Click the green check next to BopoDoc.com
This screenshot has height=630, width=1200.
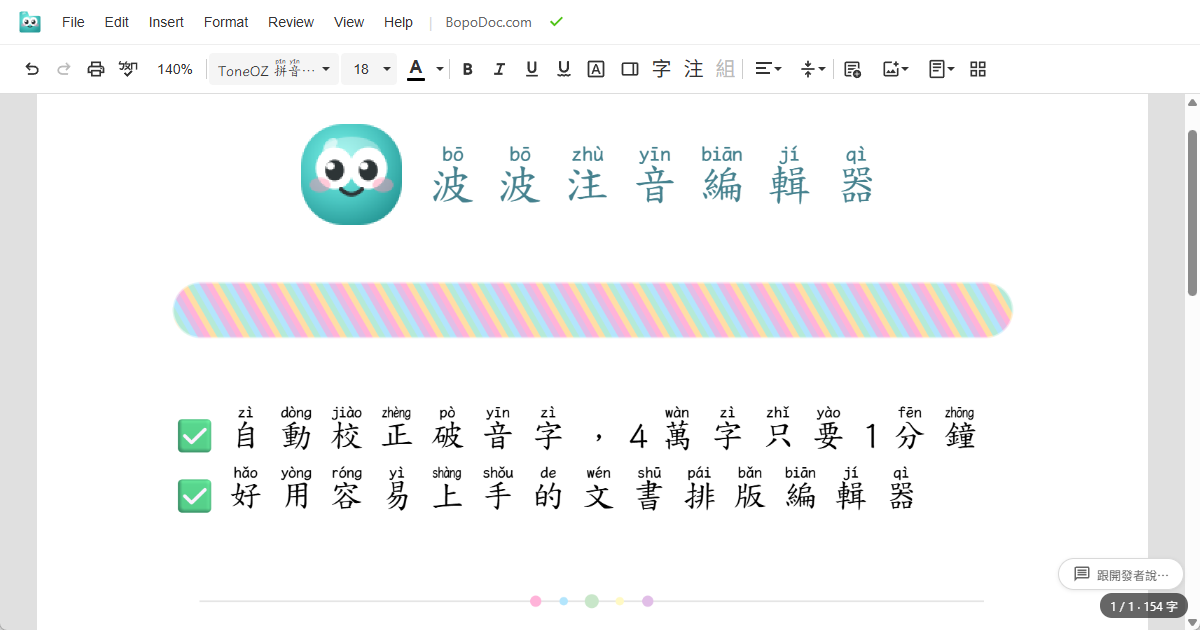coord(555,20)
